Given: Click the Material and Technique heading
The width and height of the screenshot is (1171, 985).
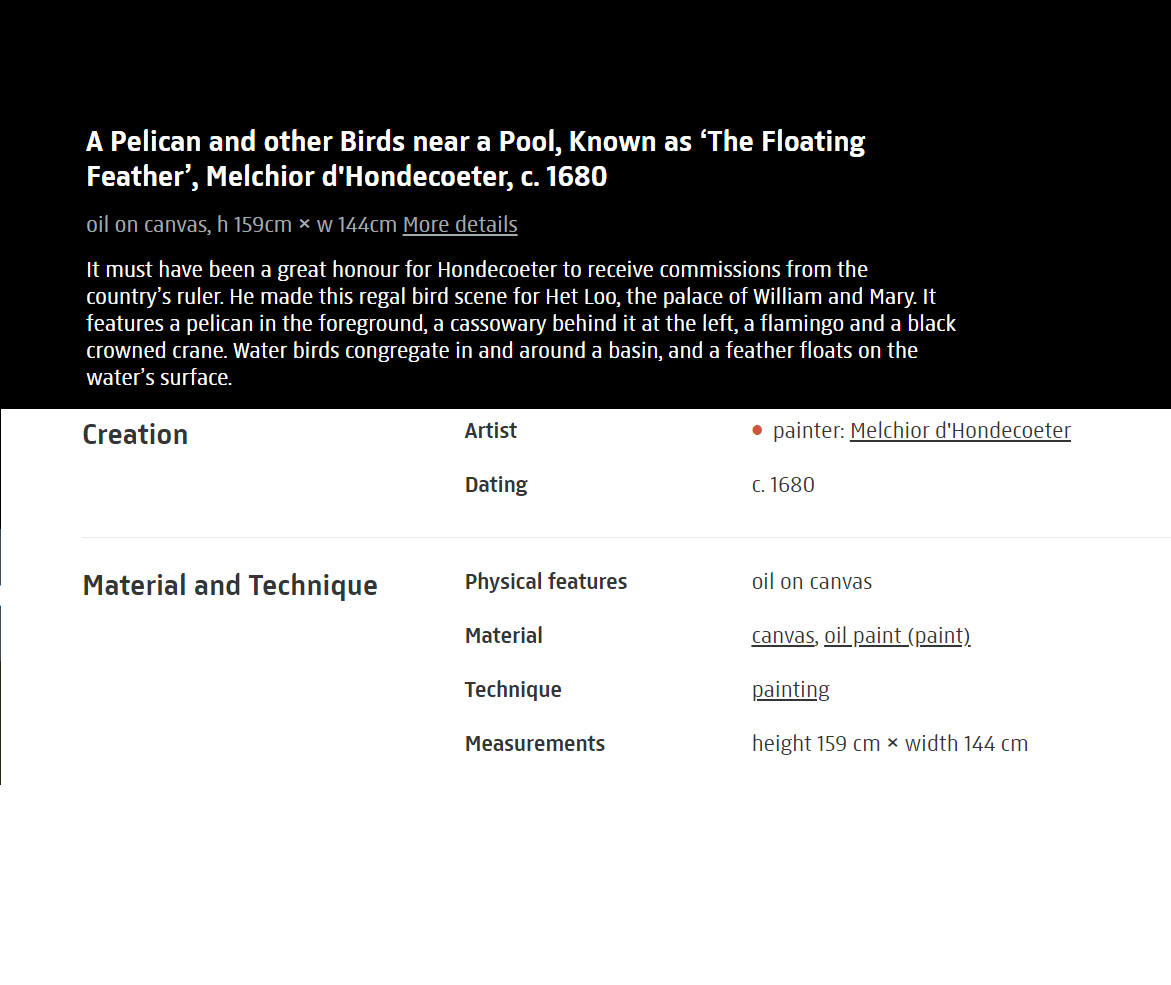Looking at the screenshot, I should point(230,585).
